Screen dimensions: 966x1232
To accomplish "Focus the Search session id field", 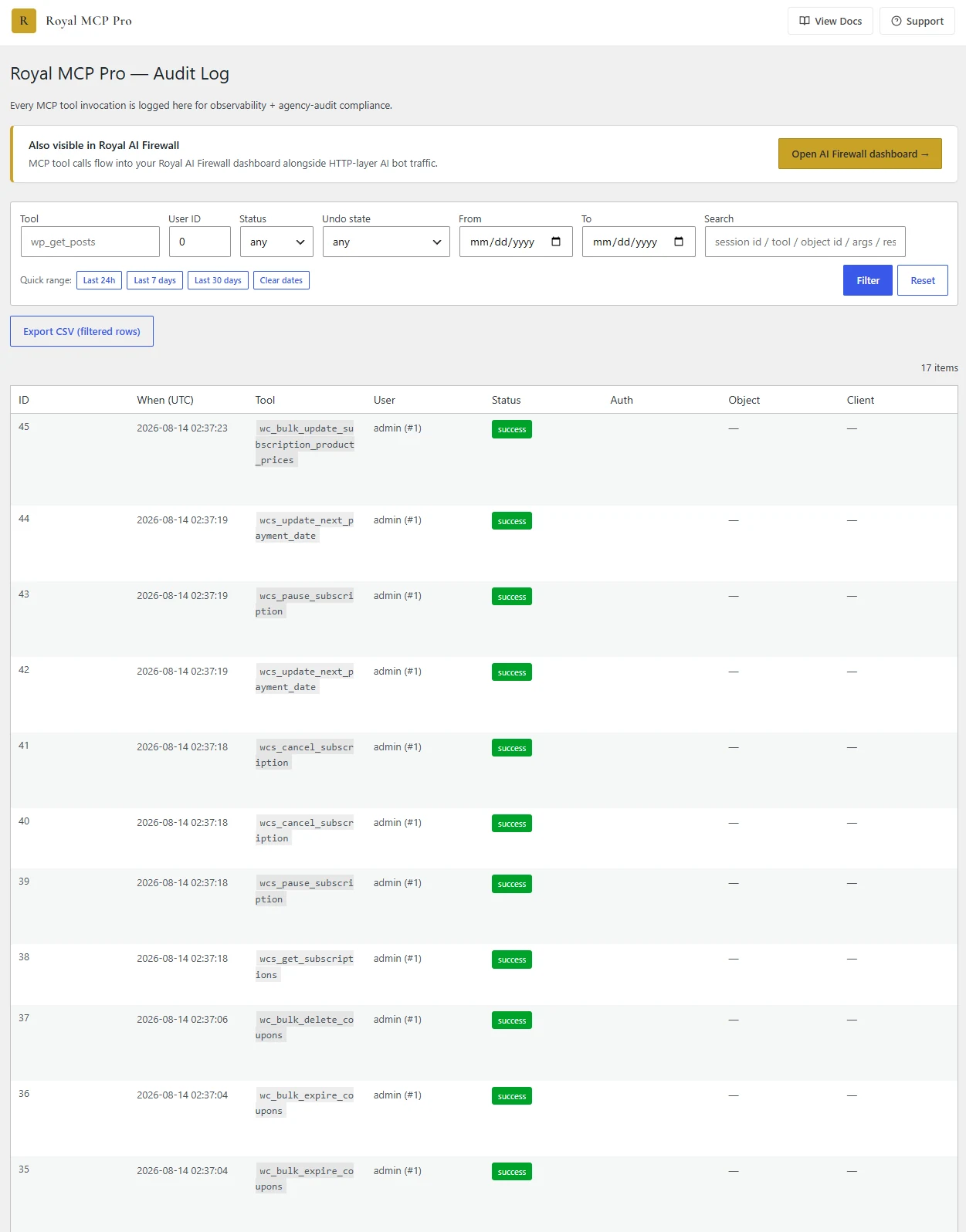I will [805, 242].
